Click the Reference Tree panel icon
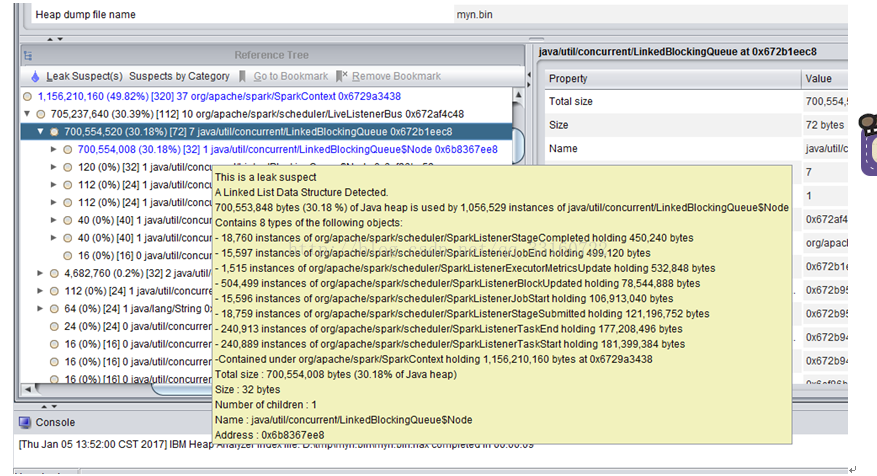 (28, 55)
